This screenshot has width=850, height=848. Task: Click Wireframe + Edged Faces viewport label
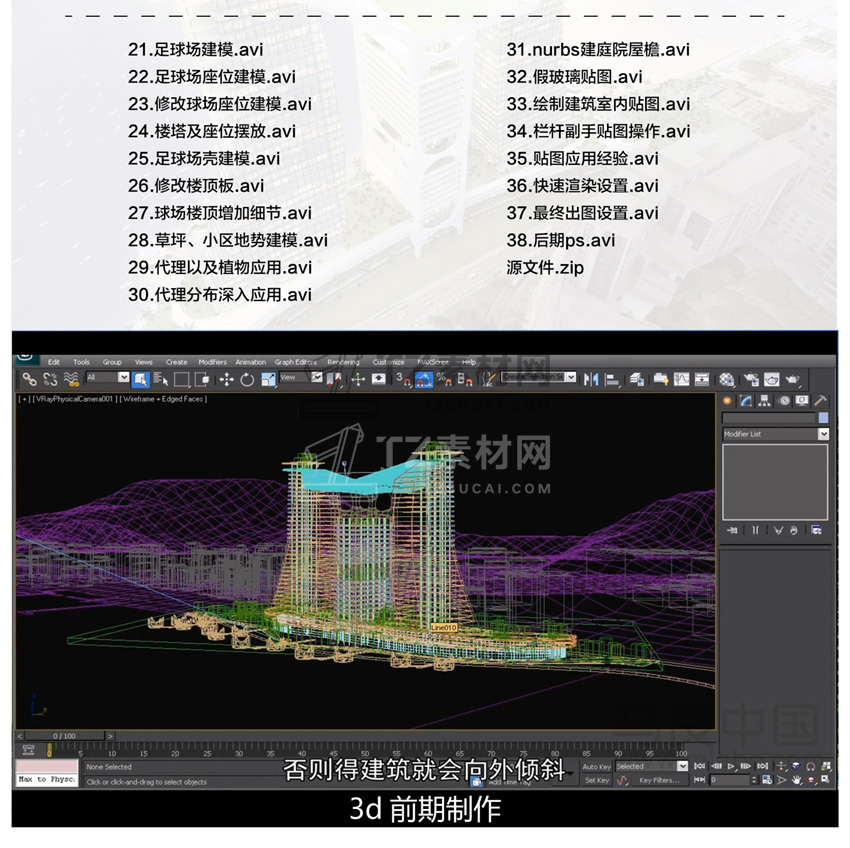pyautogui.click(x=164, y=399)
